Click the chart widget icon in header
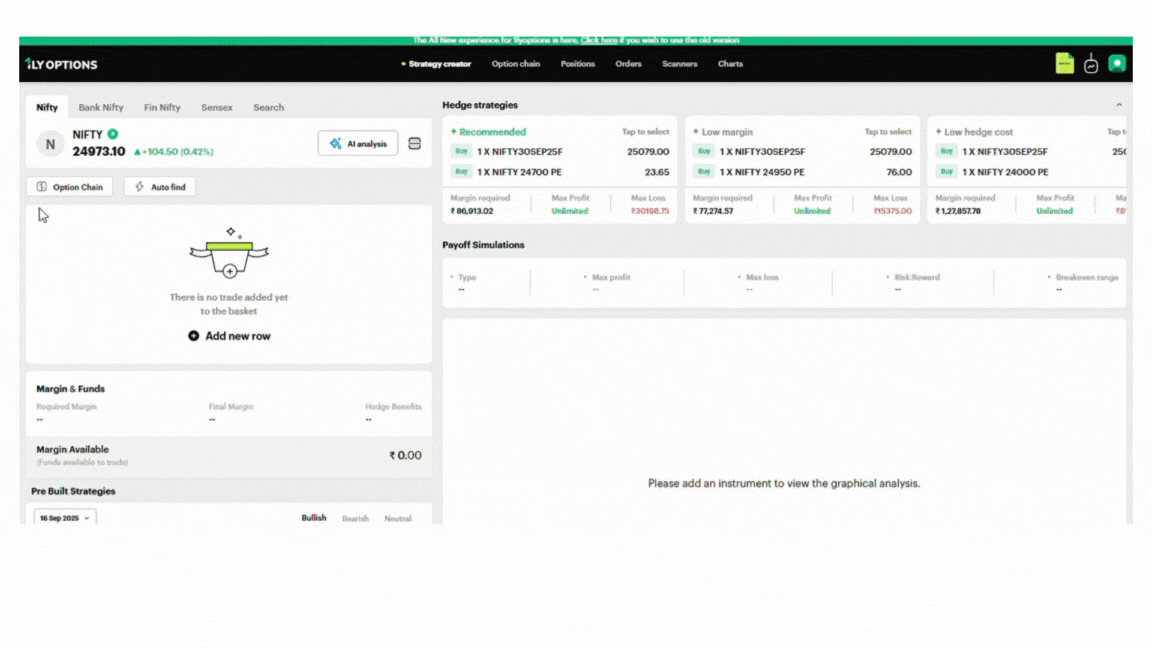Screen dimensions: 1152x648 click(x=1091, y=64)
